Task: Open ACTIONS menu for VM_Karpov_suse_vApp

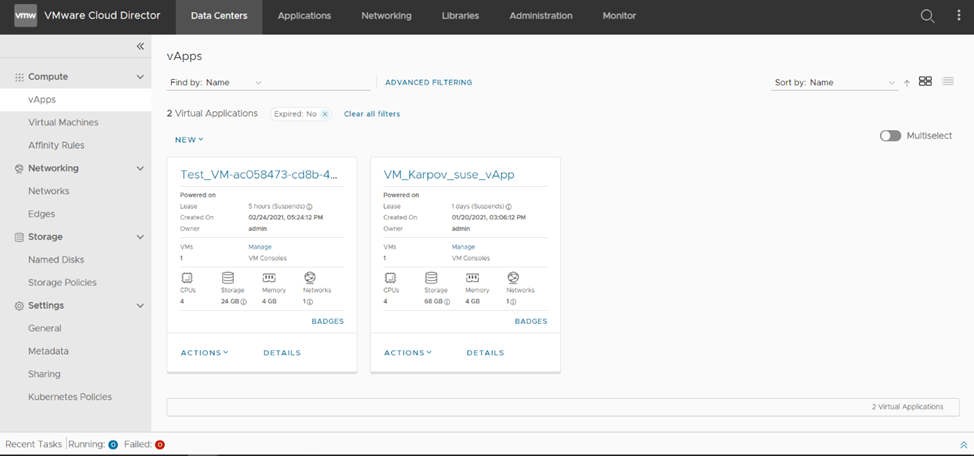Action: tap(408, 353)
